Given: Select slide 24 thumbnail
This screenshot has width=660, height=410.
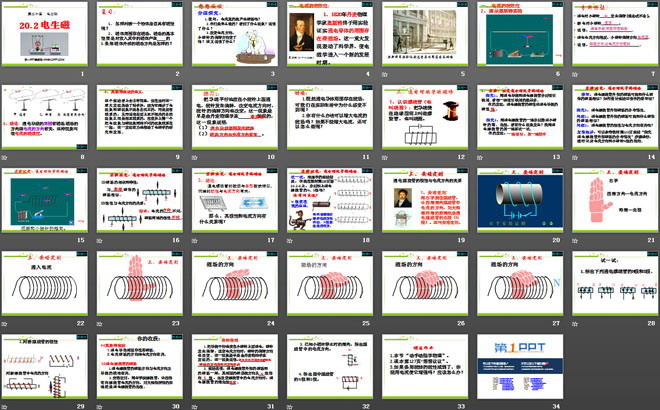Looking at the screenshot, I should (x=235, y=284).
